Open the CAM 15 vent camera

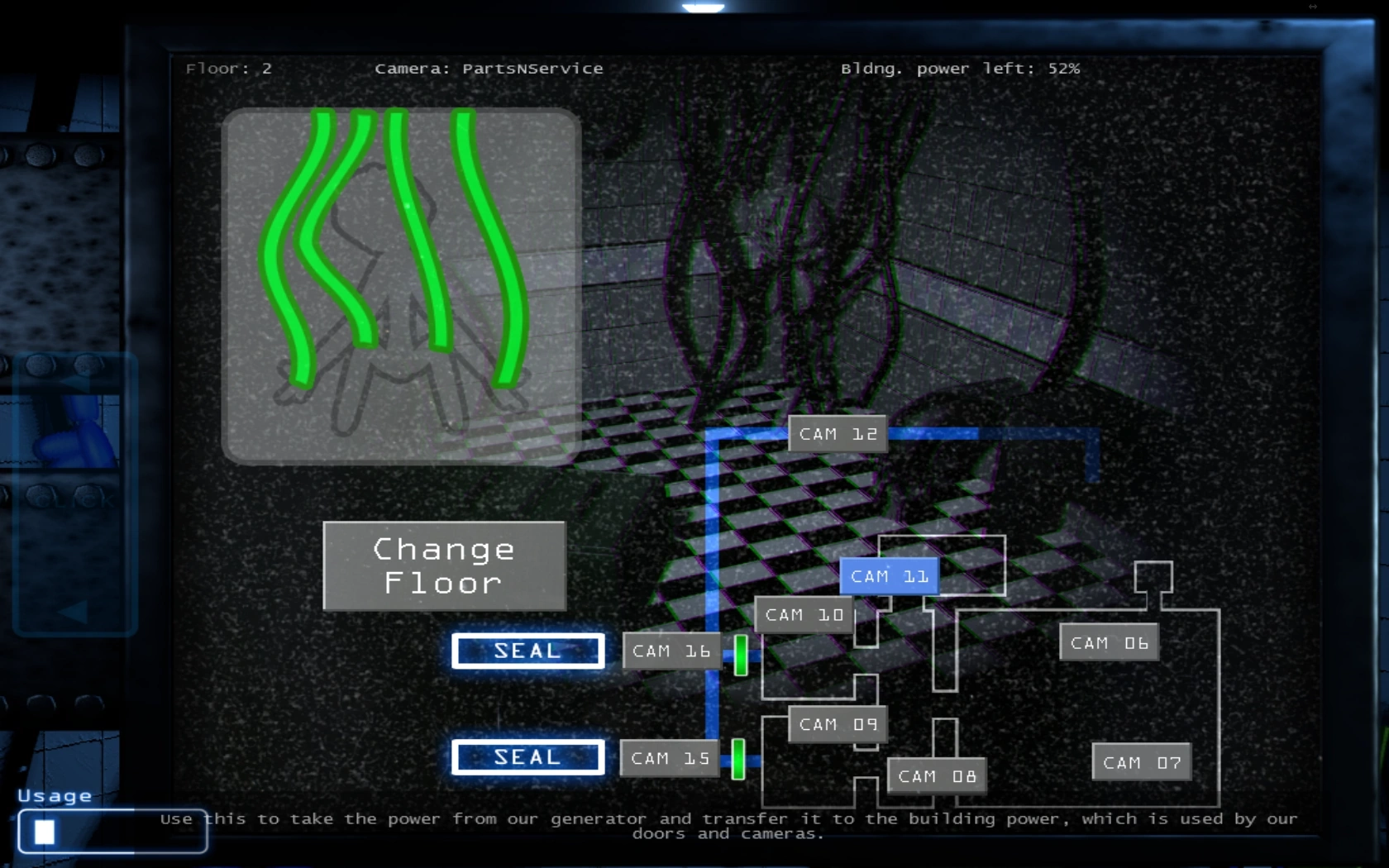click(670, 758)
